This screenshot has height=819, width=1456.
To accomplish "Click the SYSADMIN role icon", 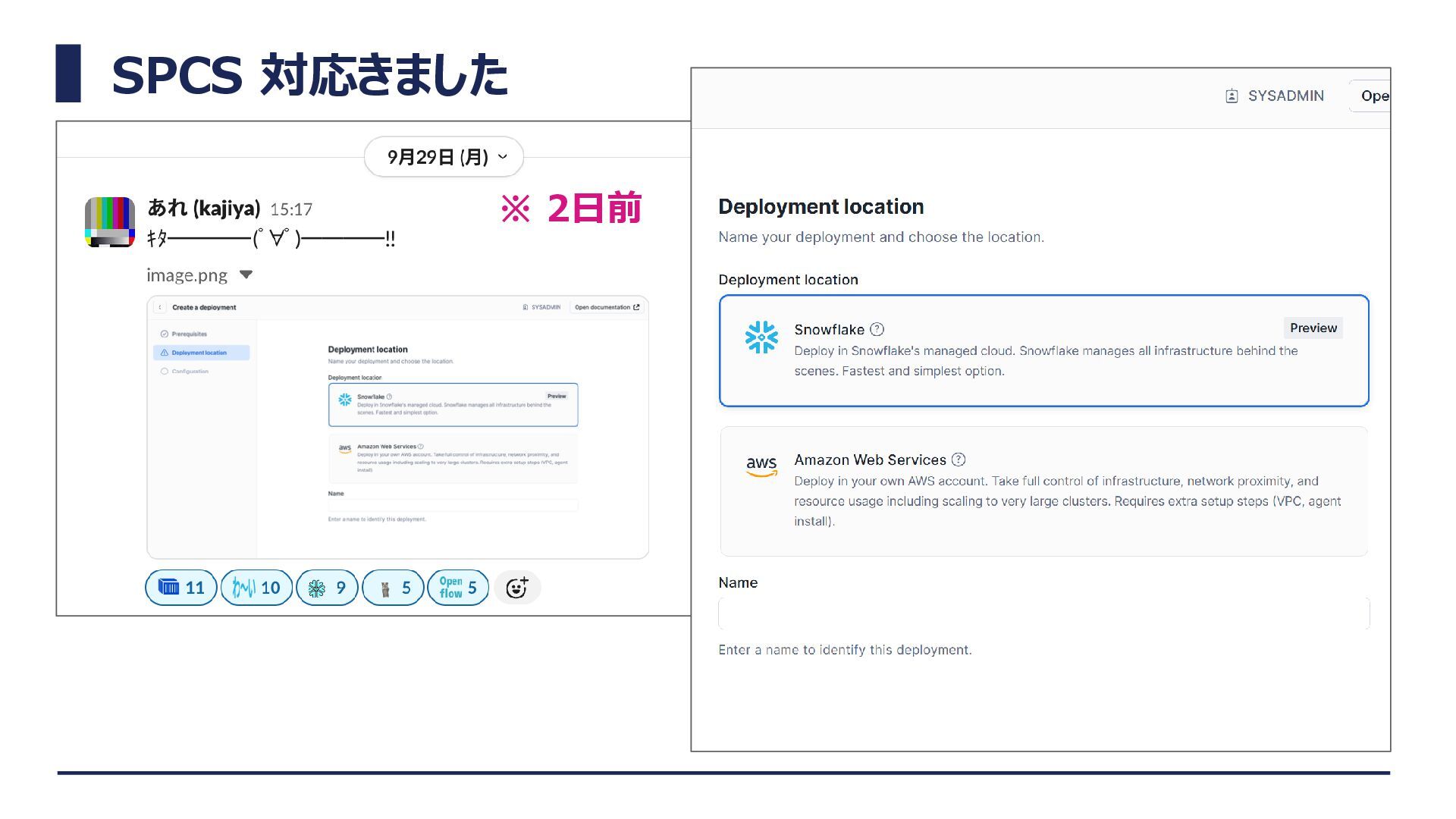I will [x=1232, y=96].
